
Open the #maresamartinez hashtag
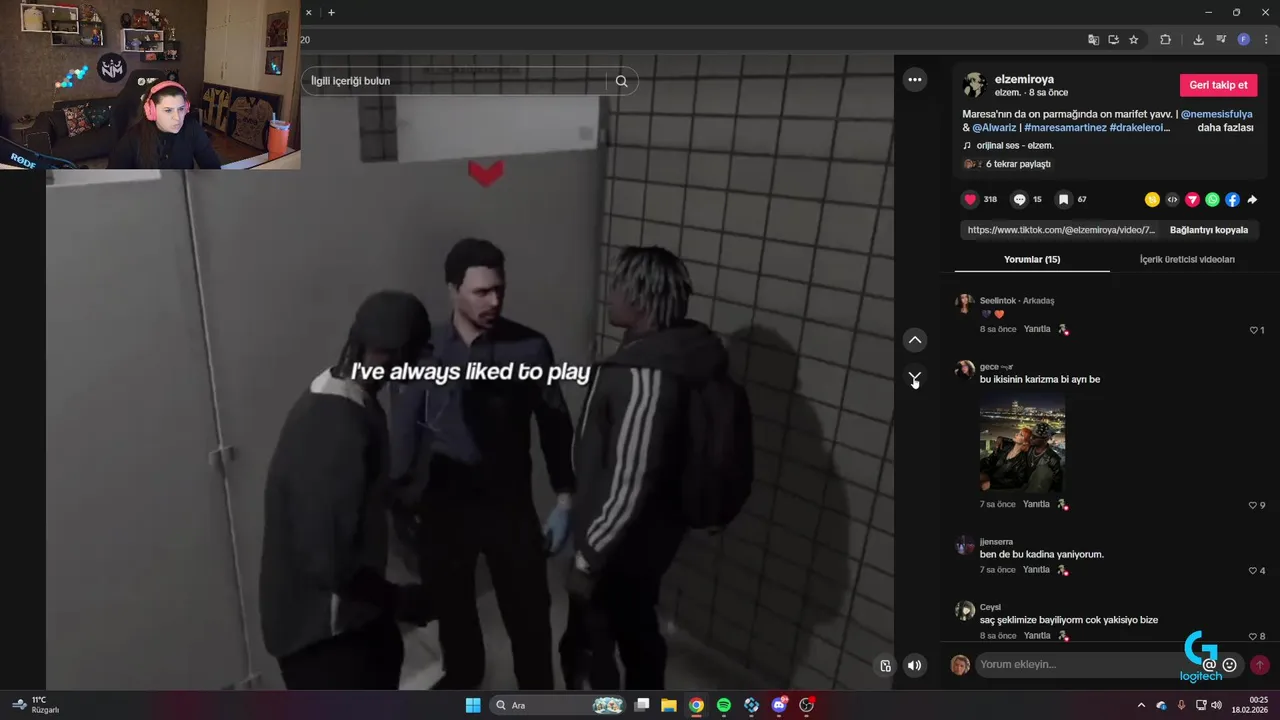(x=1064, y=128)
